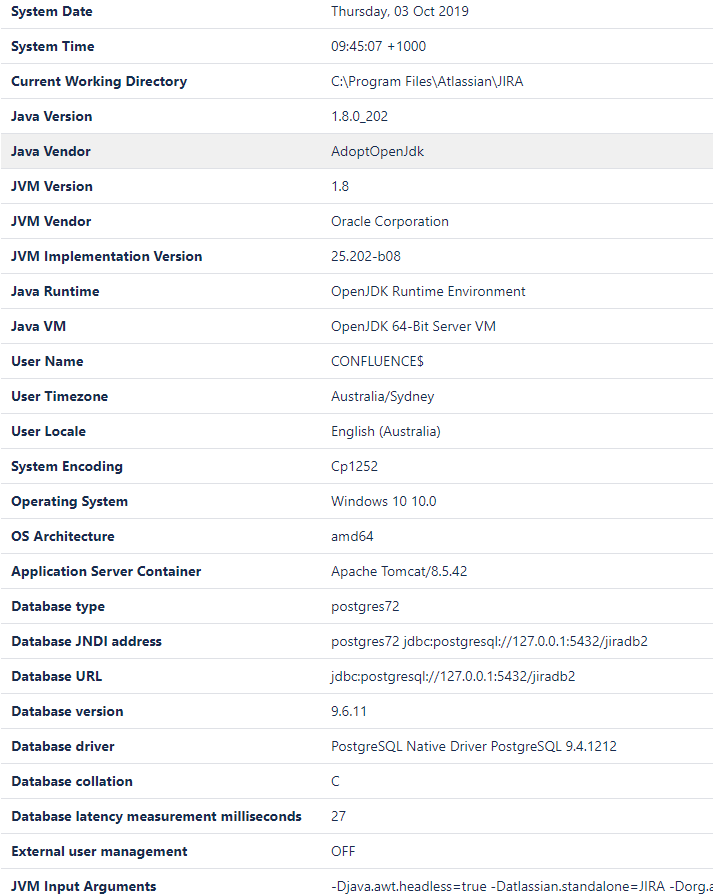Viewport: 713px width, 896px height.
Task: Click the value 'Thursday, 03 Oct 2019'
Action: pos(399,11)
